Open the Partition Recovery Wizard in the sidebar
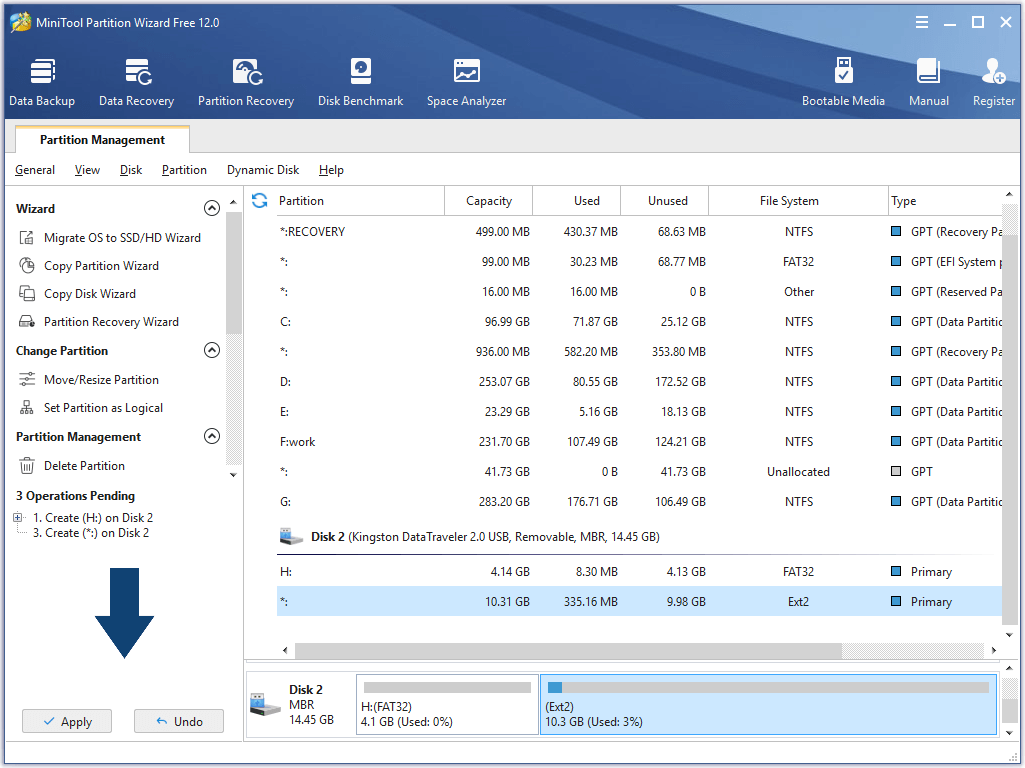Image resolution: width=1025 pixels, height=768 pixels. 99,322
